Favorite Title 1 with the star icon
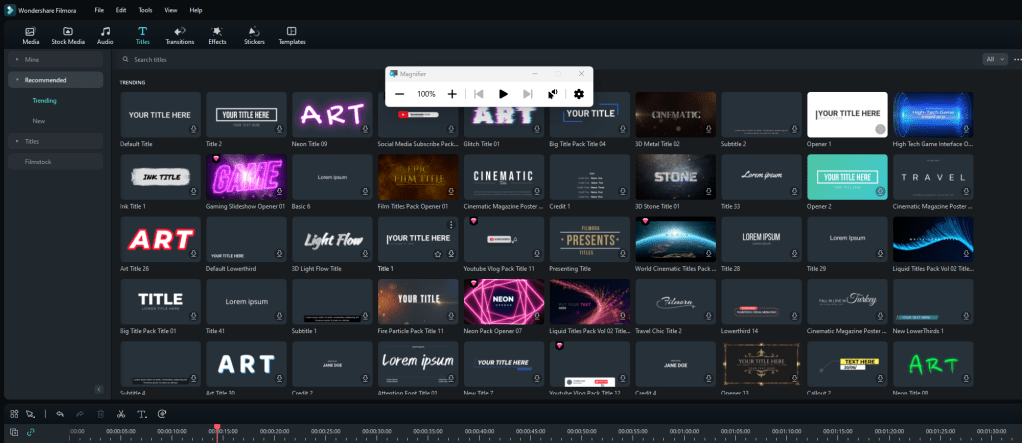Screen dimensions: 1022x443 pyautogui.click(x=438, y=254)
